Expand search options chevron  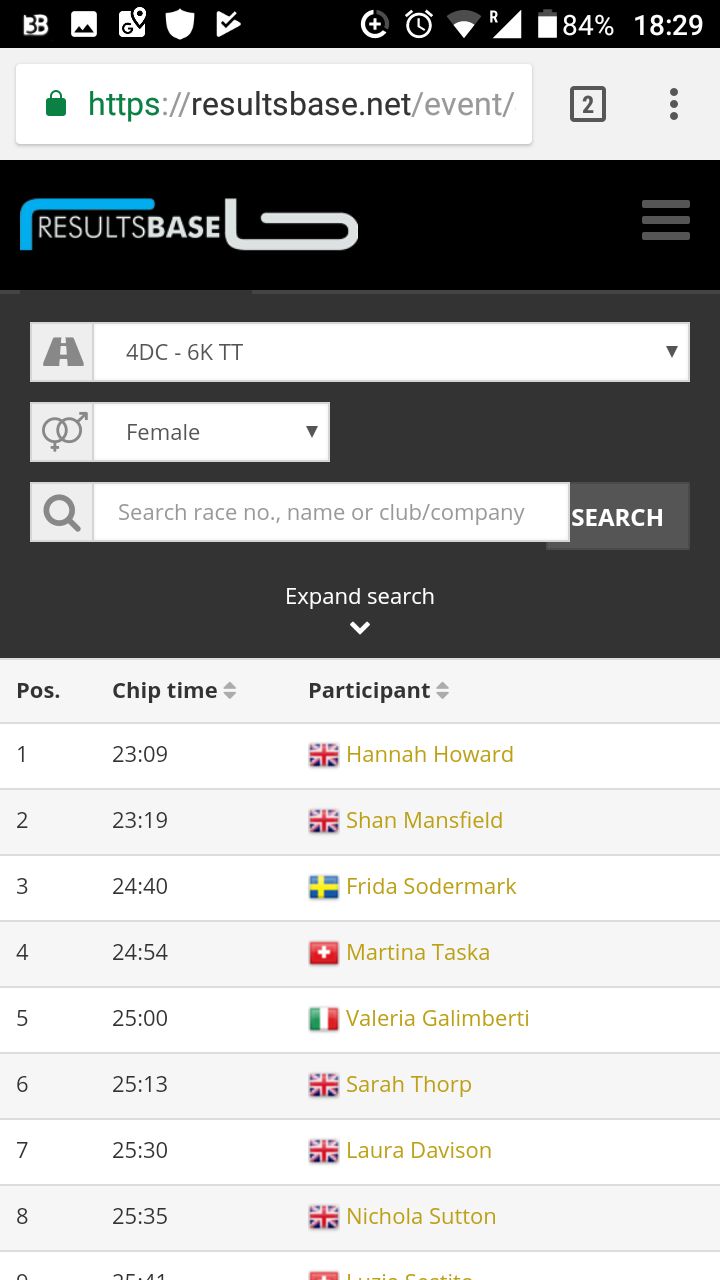pos(360,628)
